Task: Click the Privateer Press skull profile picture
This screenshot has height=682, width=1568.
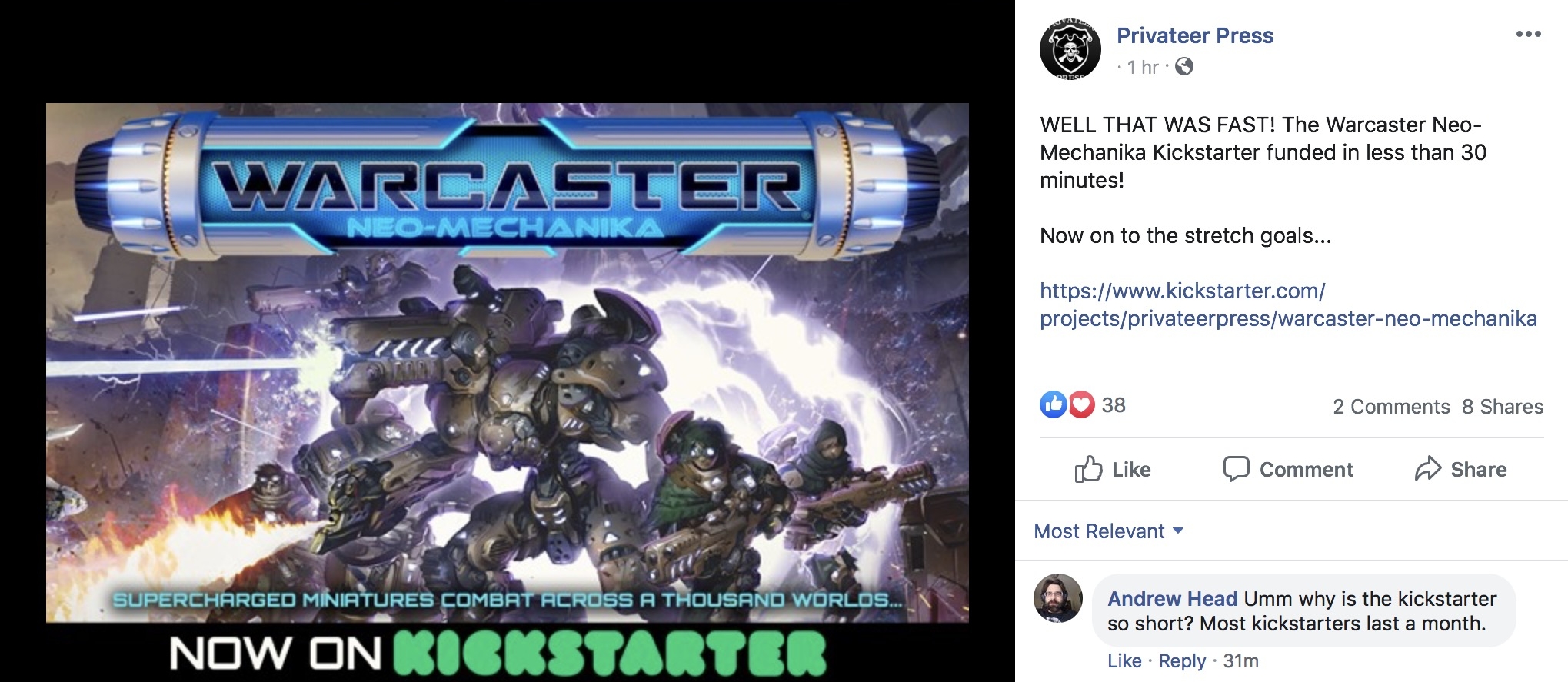Action: [x=1070, y=49]
